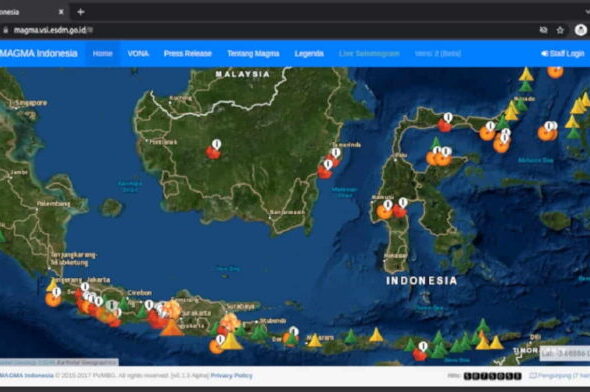Viewport: 590px width, 392px height.
Task: Open the Pengunjung visitors link
Action: (x=560, y=375)
